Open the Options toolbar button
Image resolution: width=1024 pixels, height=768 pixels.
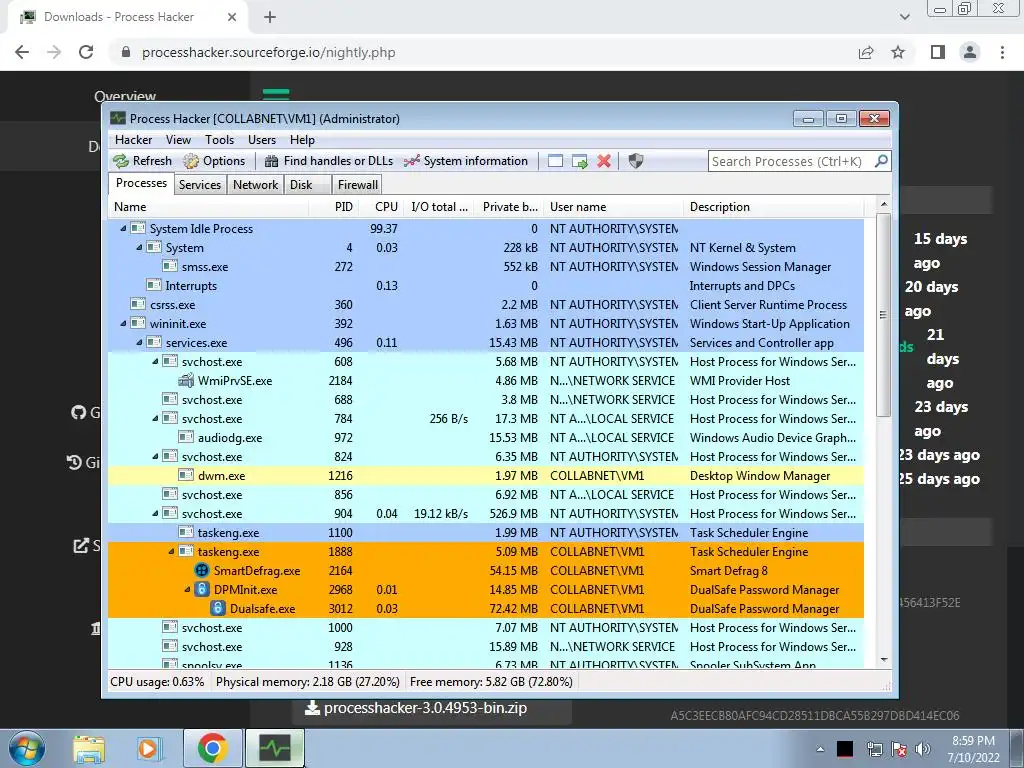pyautogui.click(x=214, y=161)
